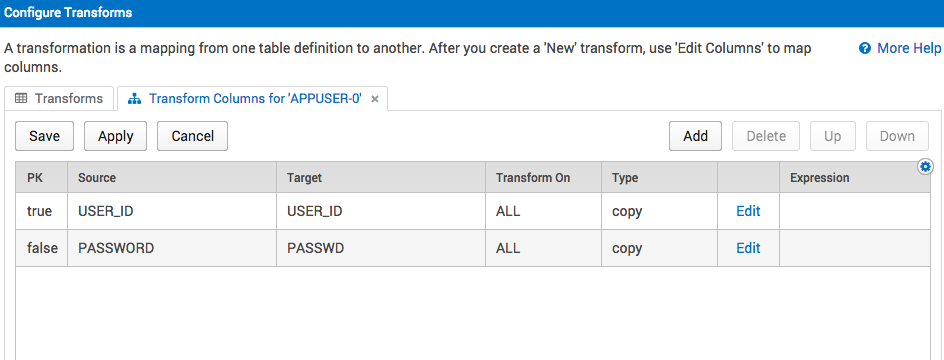
Task: Click the More Help question mark icon
Action: coord(865,48)
